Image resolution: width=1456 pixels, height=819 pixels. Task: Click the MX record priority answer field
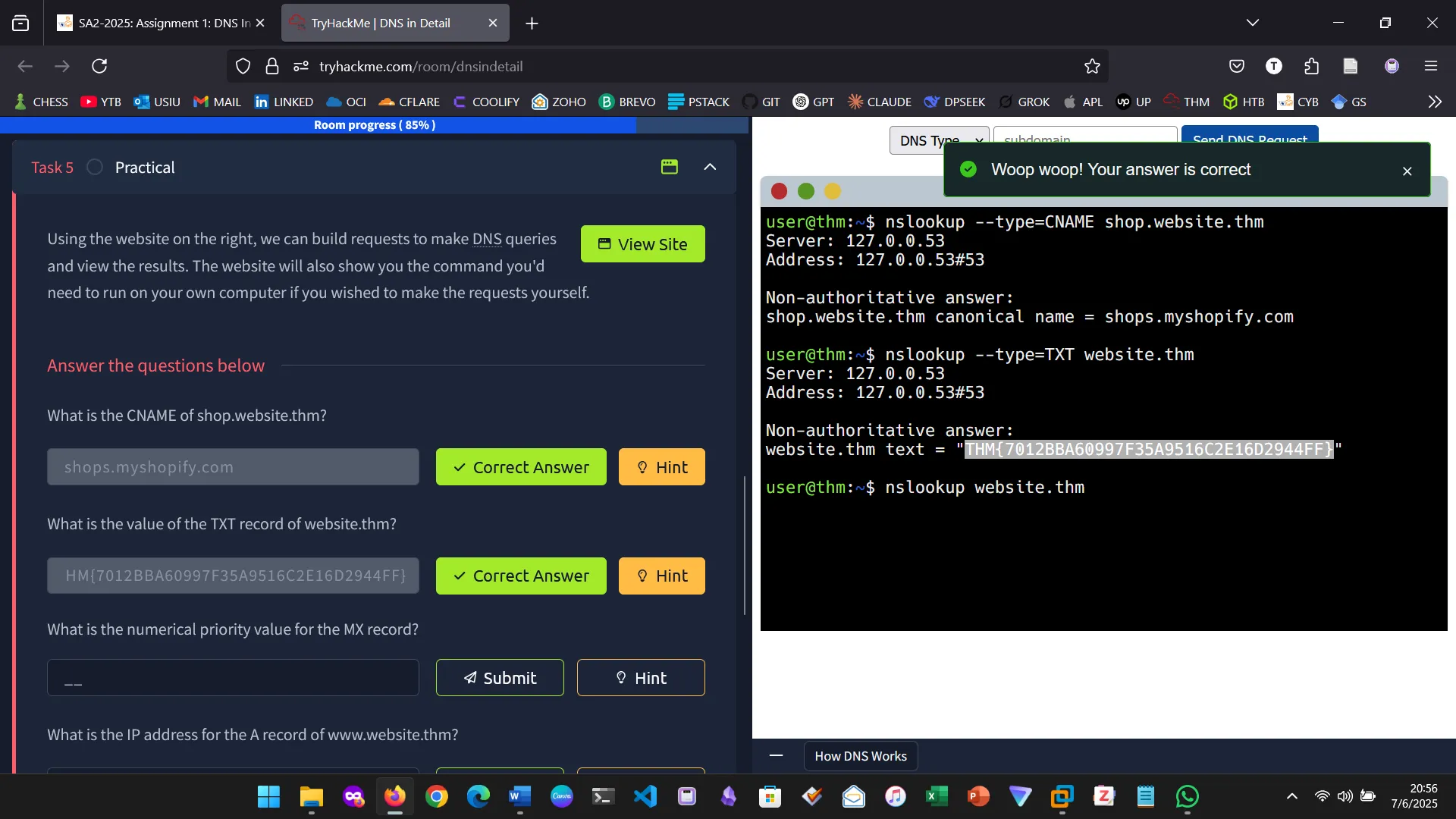pyautogui.click(x=232, y=677)
